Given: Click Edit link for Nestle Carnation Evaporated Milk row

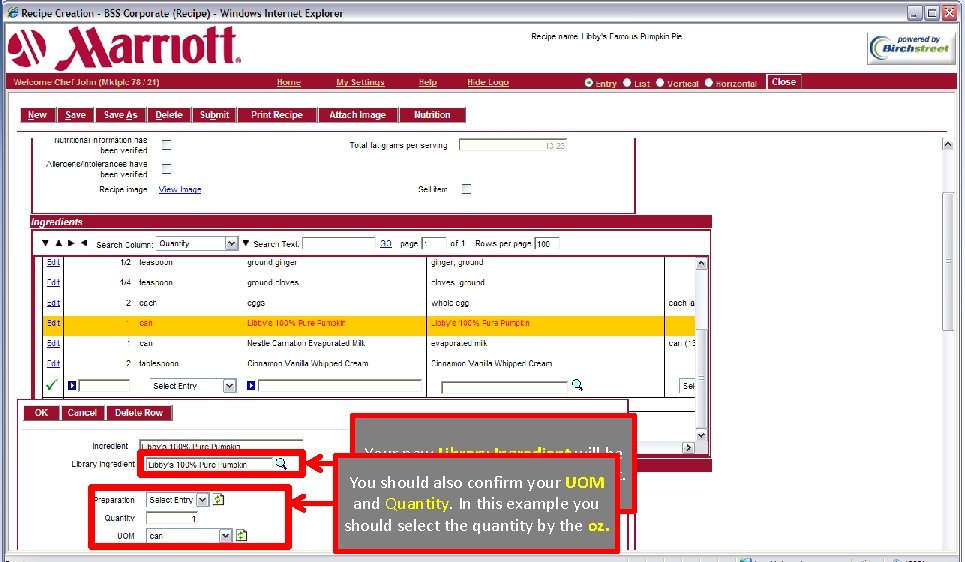Looking at the screenshot, I should (54, 343).
